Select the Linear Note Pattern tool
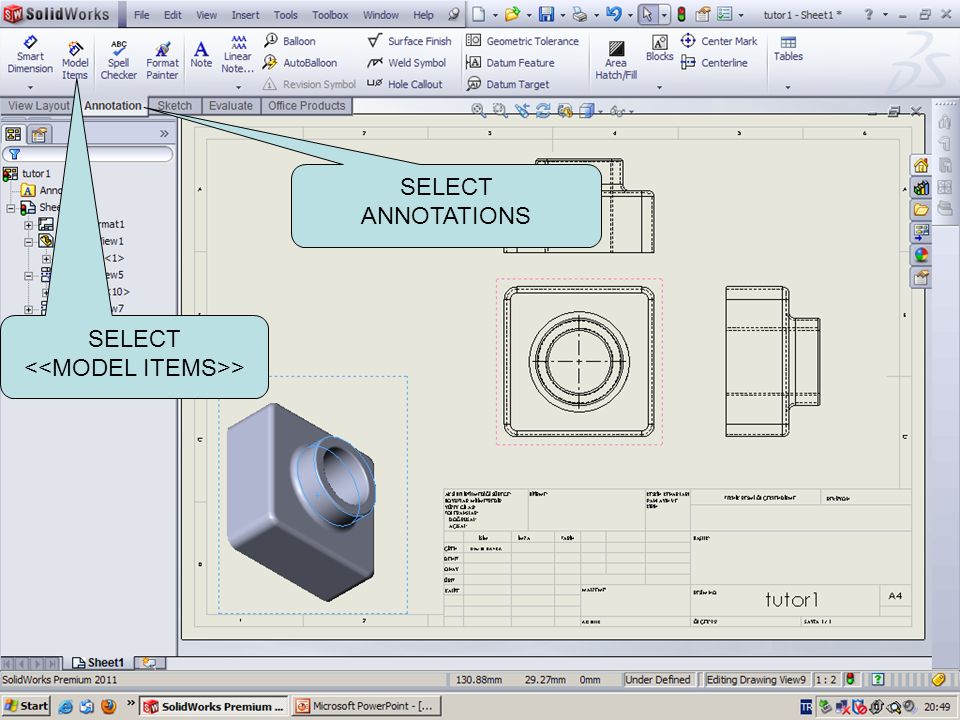Viewport: 960px width, 720px height. 238,54
